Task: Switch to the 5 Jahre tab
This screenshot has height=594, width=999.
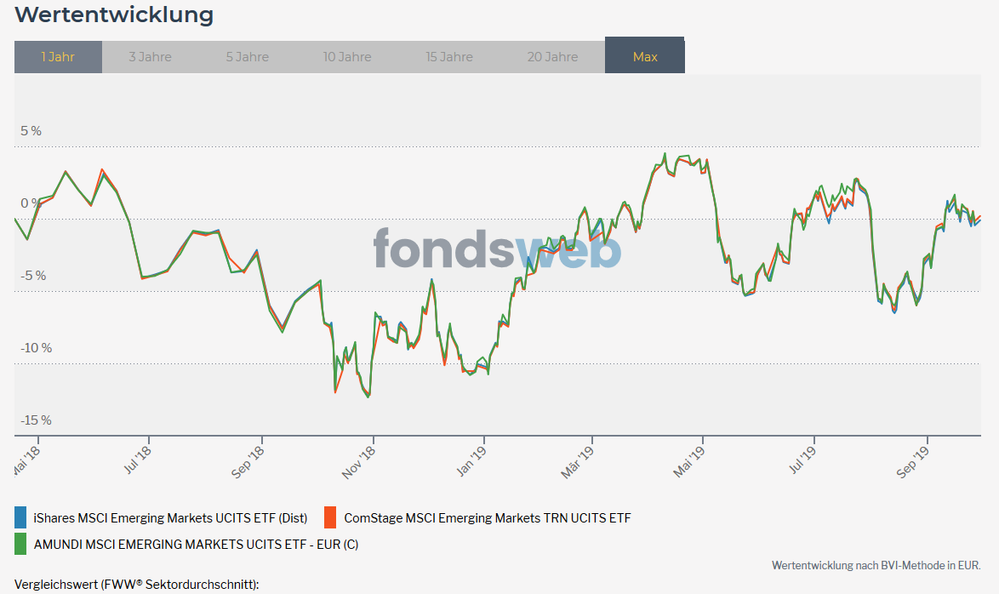Action: [247, 57]
